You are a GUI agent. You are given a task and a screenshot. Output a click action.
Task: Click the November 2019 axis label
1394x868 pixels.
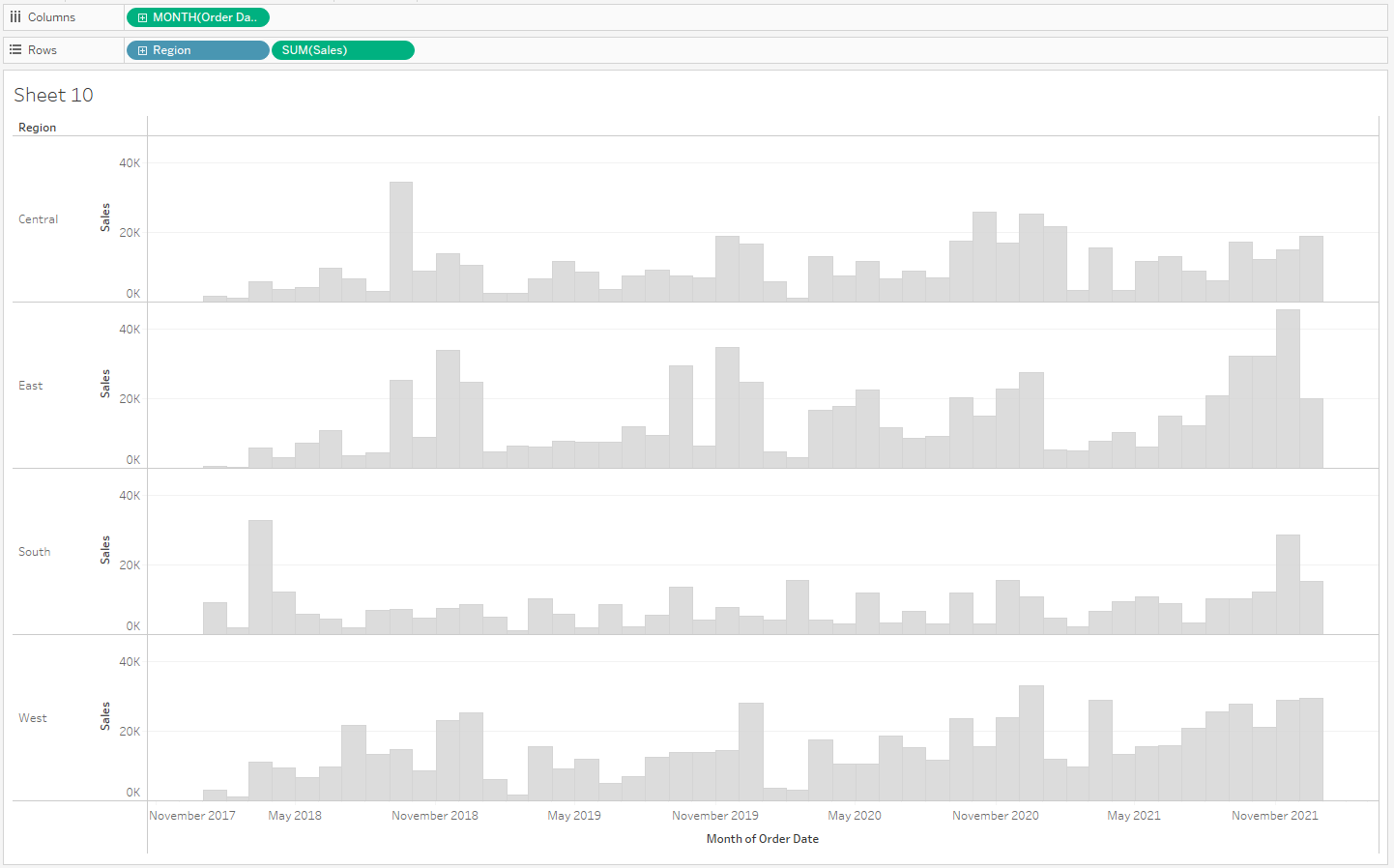[x=715, y=816]
